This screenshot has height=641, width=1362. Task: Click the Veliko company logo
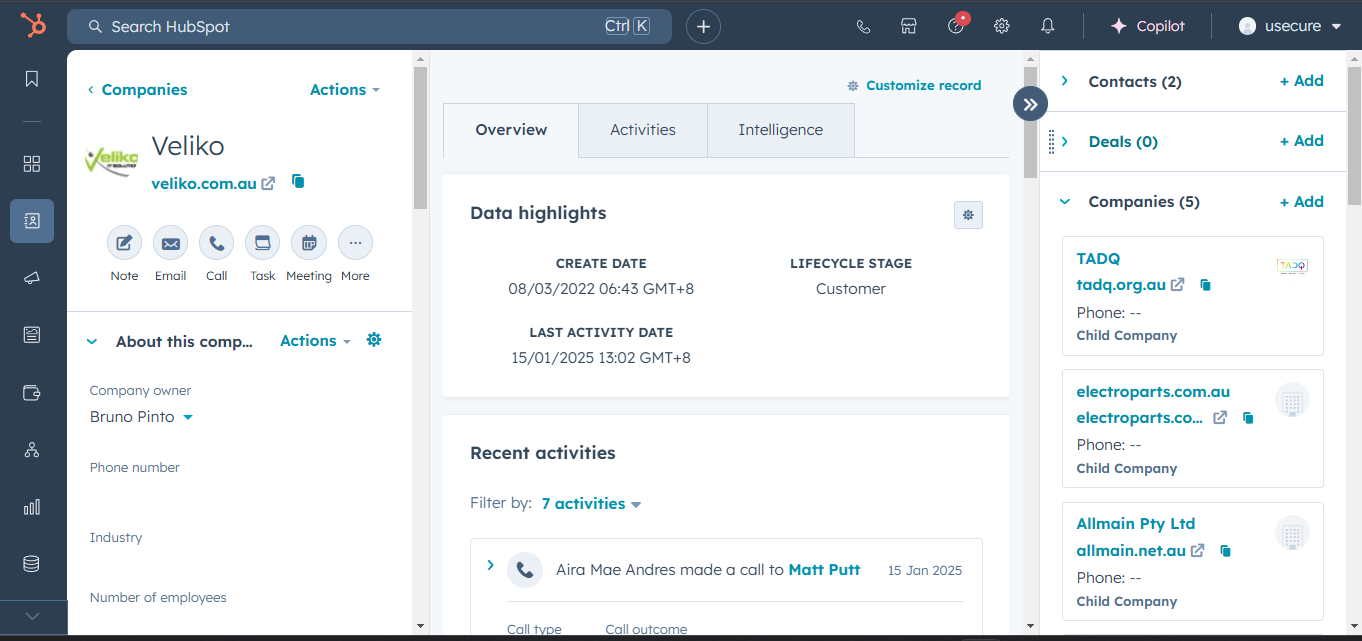pyautogui.click(x=112, y=162)
